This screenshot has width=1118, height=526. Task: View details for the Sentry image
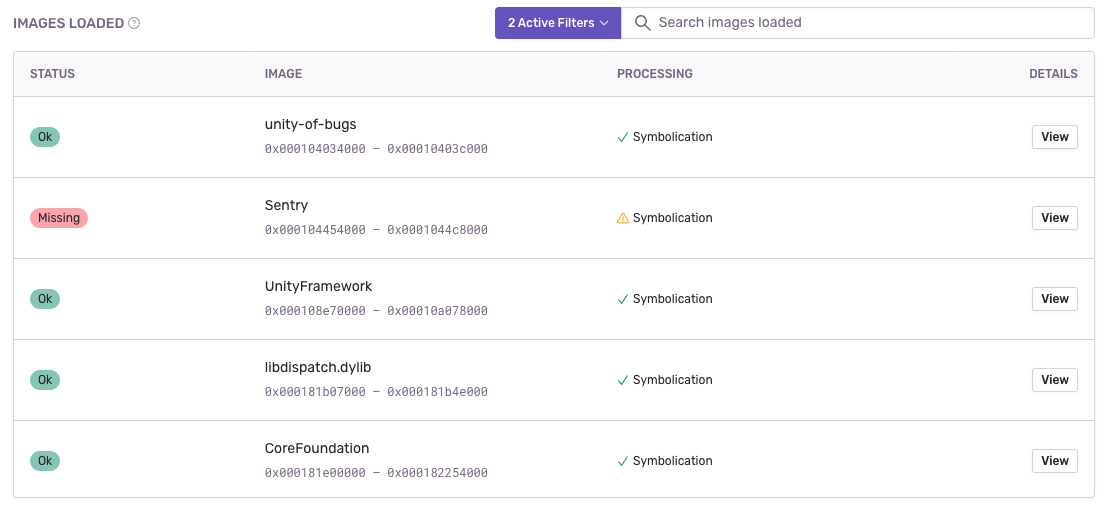click(1054, 218)
